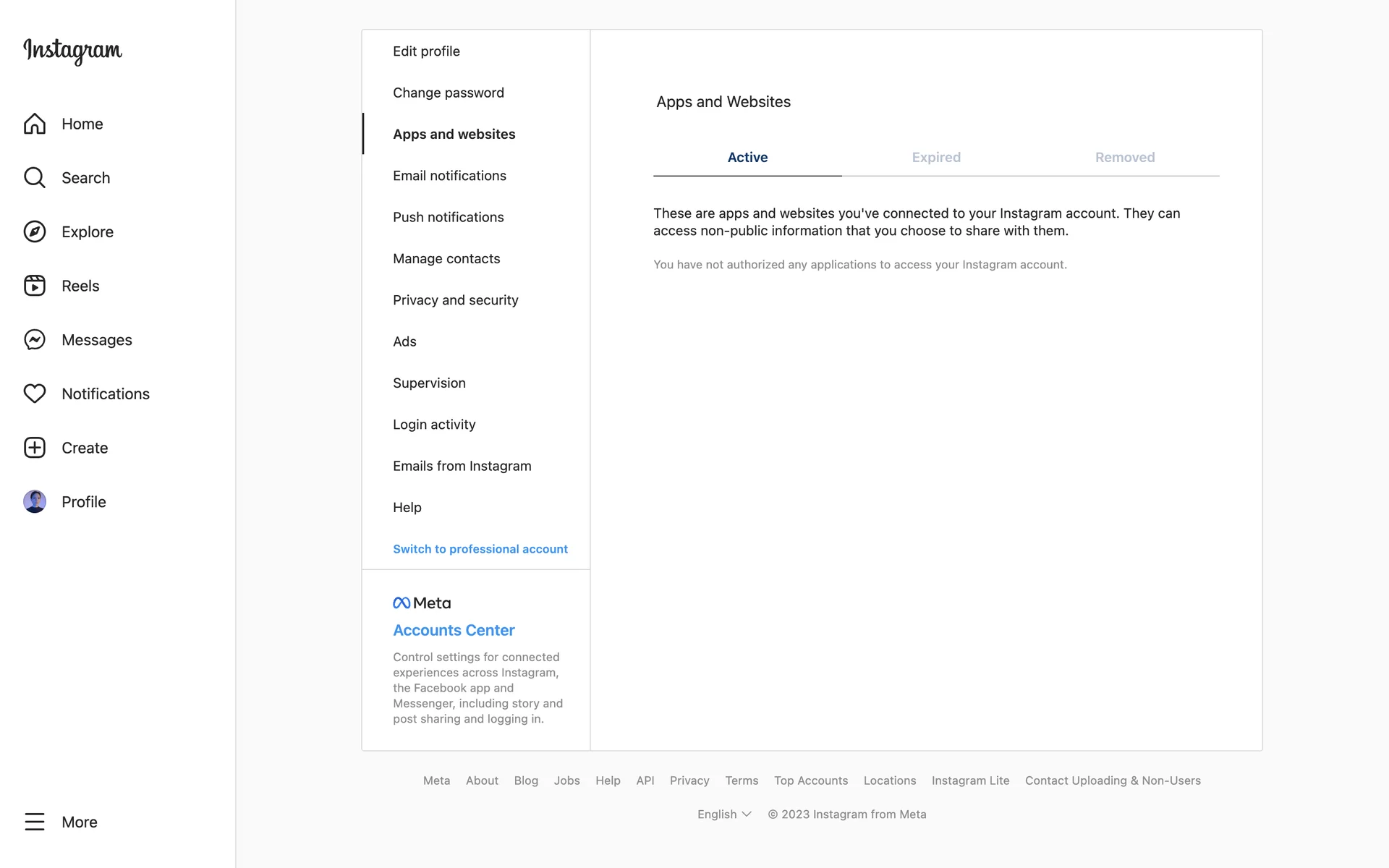The height and width of the screenshot is (868, 1389).
Task: Click the Instagram logo
Action: click(x=72, y=51)
